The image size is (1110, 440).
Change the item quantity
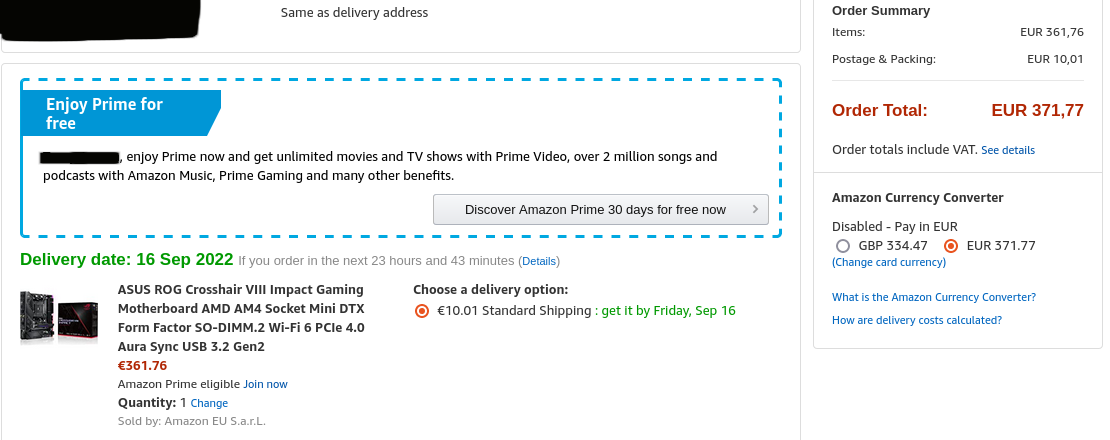(210, 403)
